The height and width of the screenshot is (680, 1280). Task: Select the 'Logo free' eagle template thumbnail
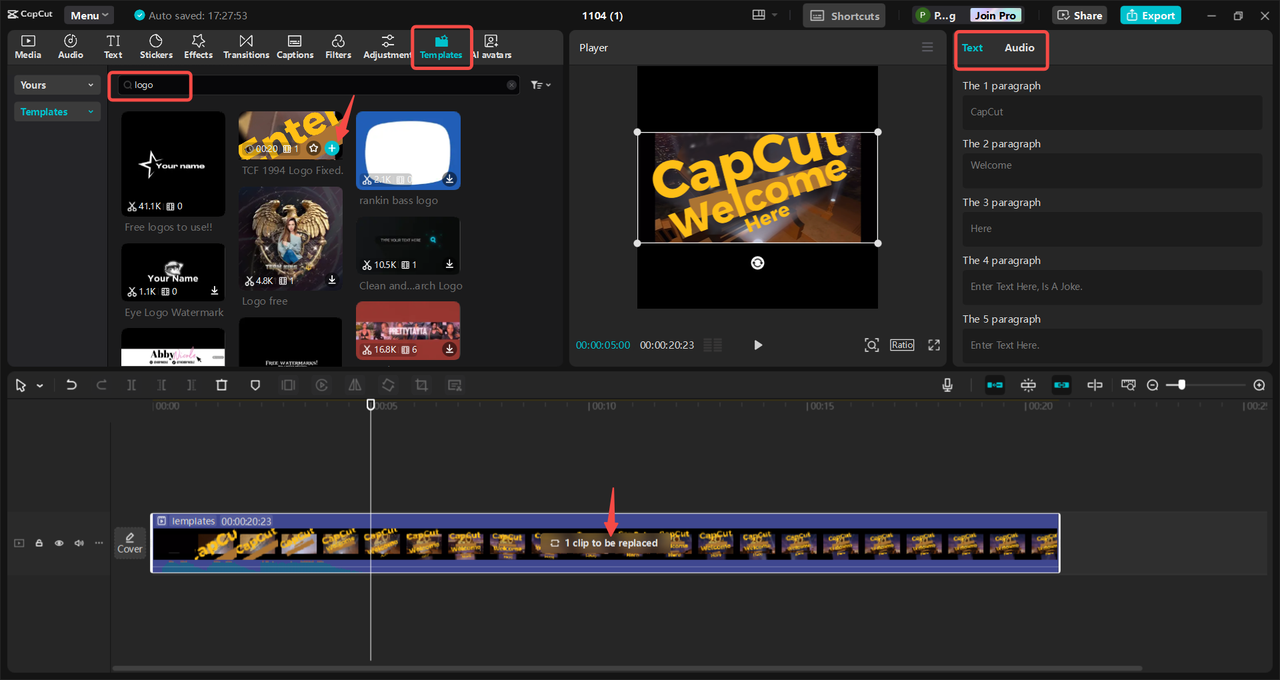click(291, 239)
